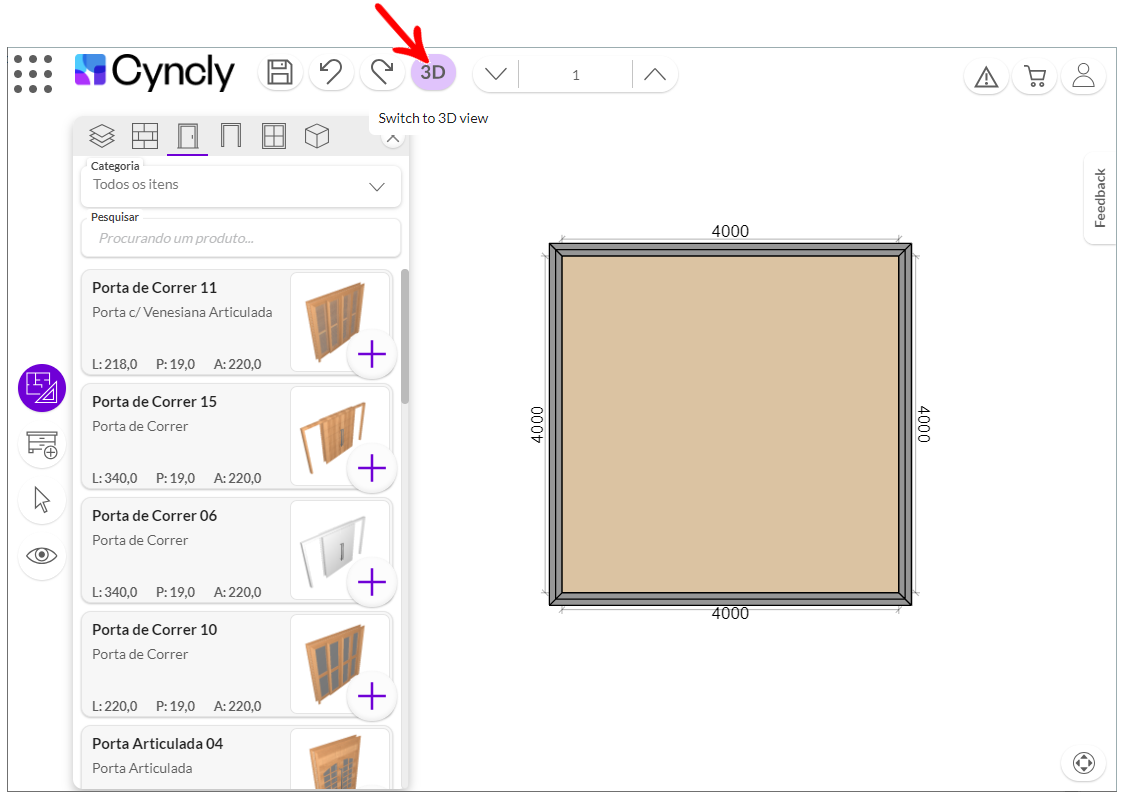Viewport: 1122px width, 797px height.
Task: Open the apps grid menu
Action: 33,74
